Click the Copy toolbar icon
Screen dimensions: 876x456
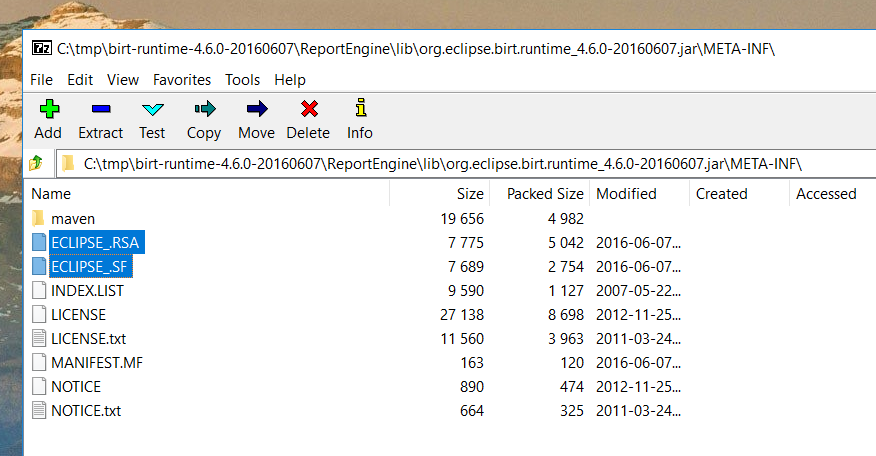(x=204, y=108)
